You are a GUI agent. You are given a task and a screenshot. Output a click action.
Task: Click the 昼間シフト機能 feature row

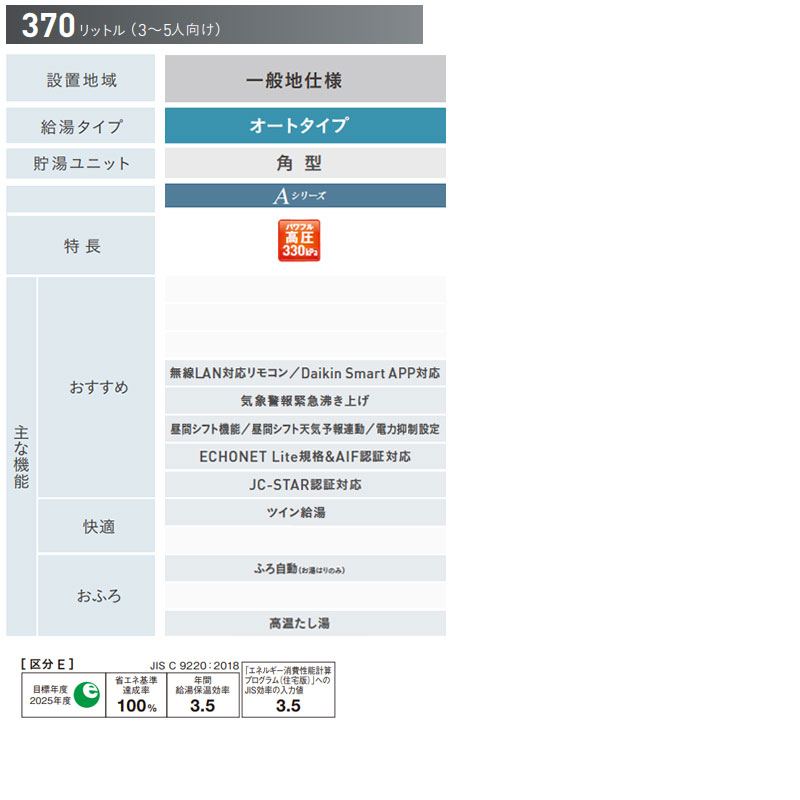point(305,429)
